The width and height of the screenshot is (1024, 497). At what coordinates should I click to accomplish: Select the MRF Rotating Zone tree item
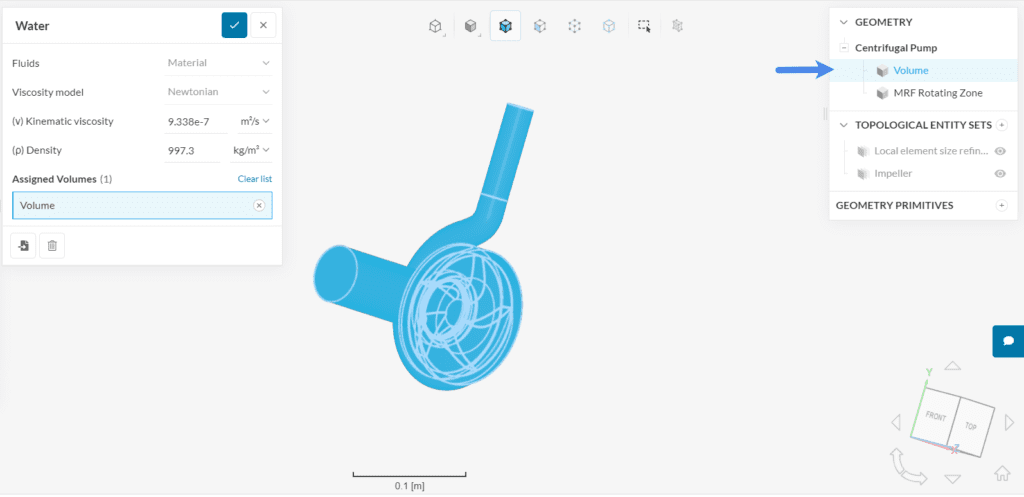click(x=938, y=93)
